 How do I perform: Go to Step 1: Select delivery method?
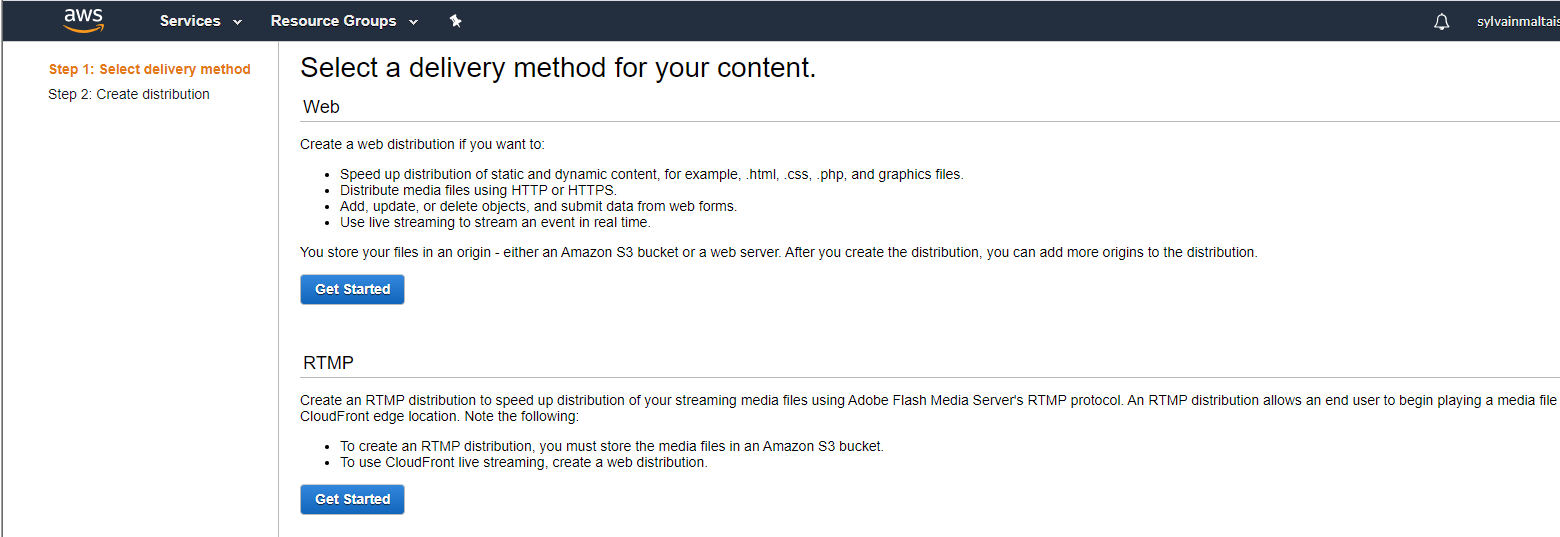point(150,69)
